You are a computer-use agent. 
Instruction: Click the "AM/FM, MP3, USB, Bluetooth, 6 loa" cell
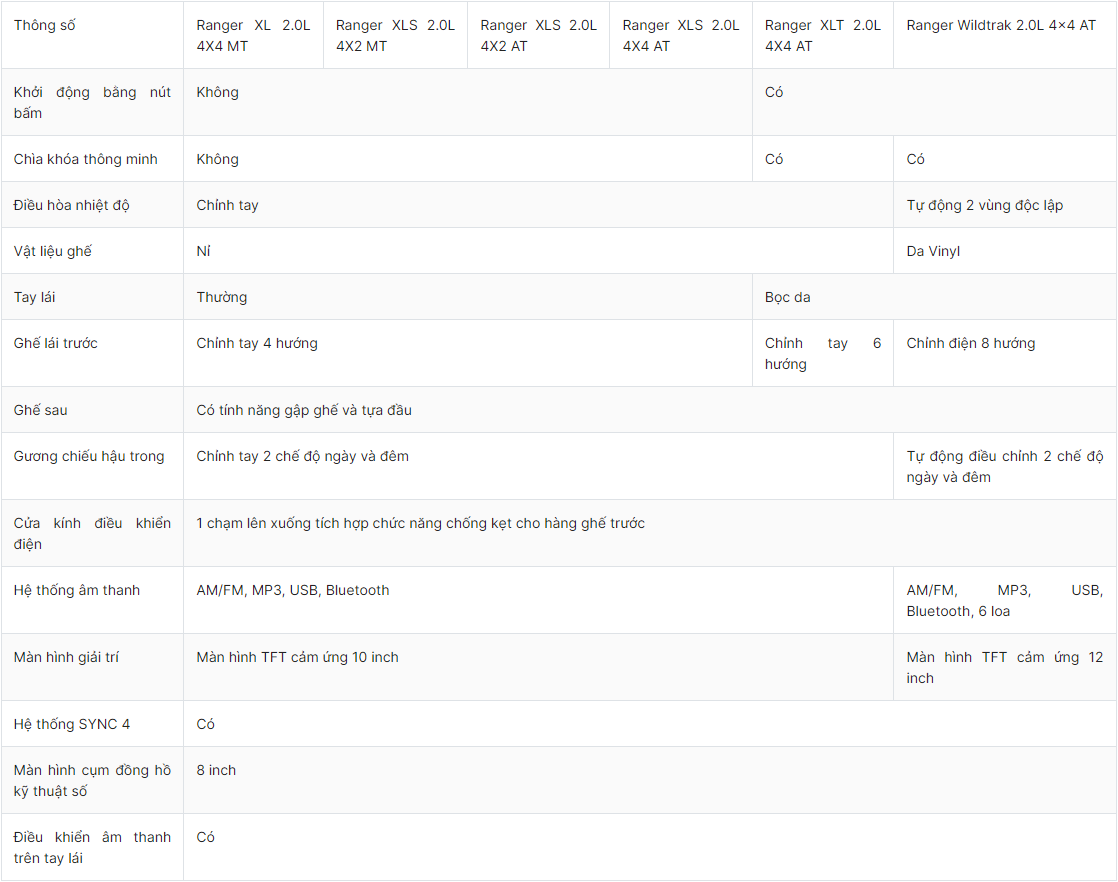[1005, 601]
